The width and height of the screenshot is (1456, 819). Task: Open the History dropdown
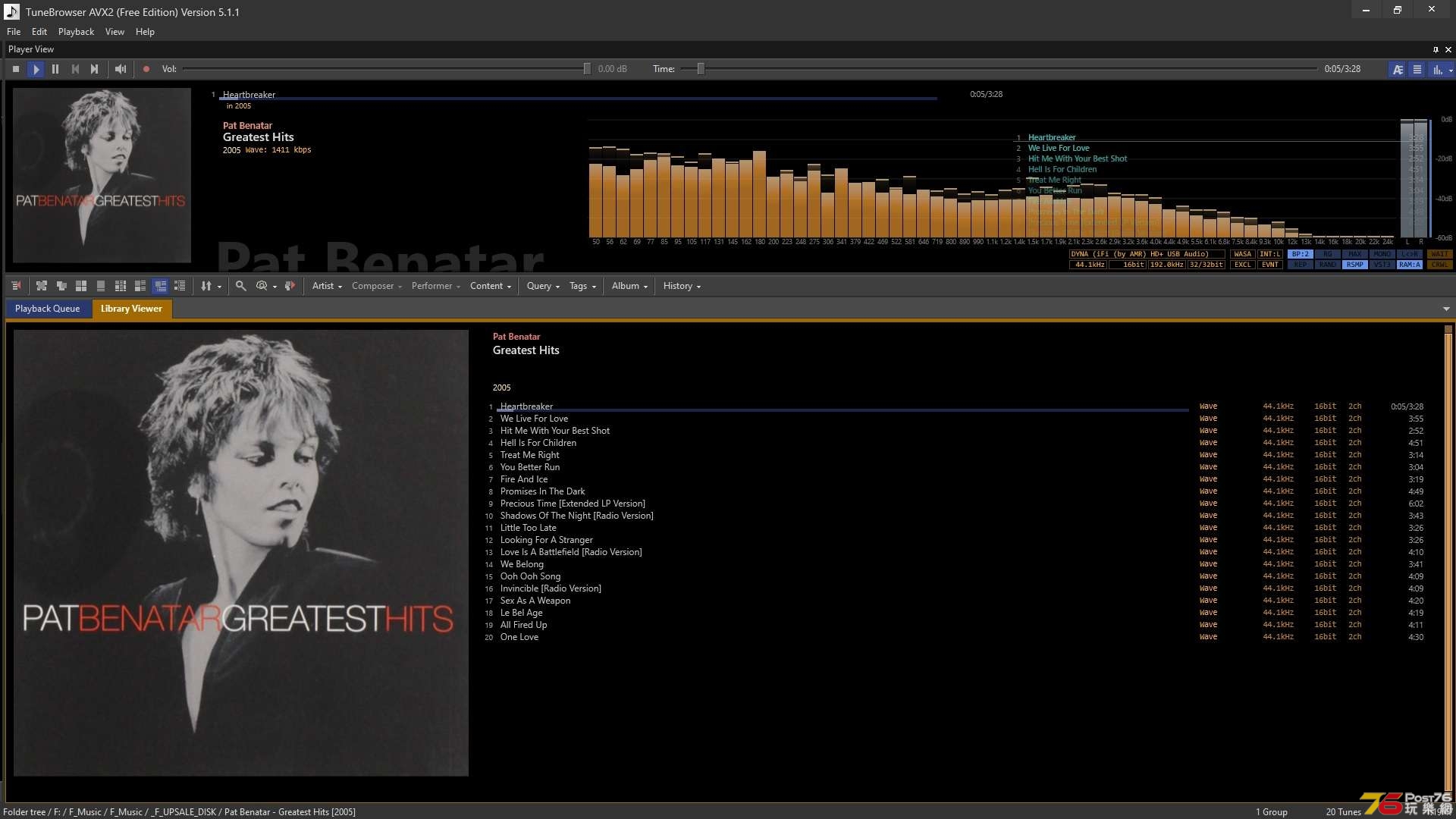682,286
